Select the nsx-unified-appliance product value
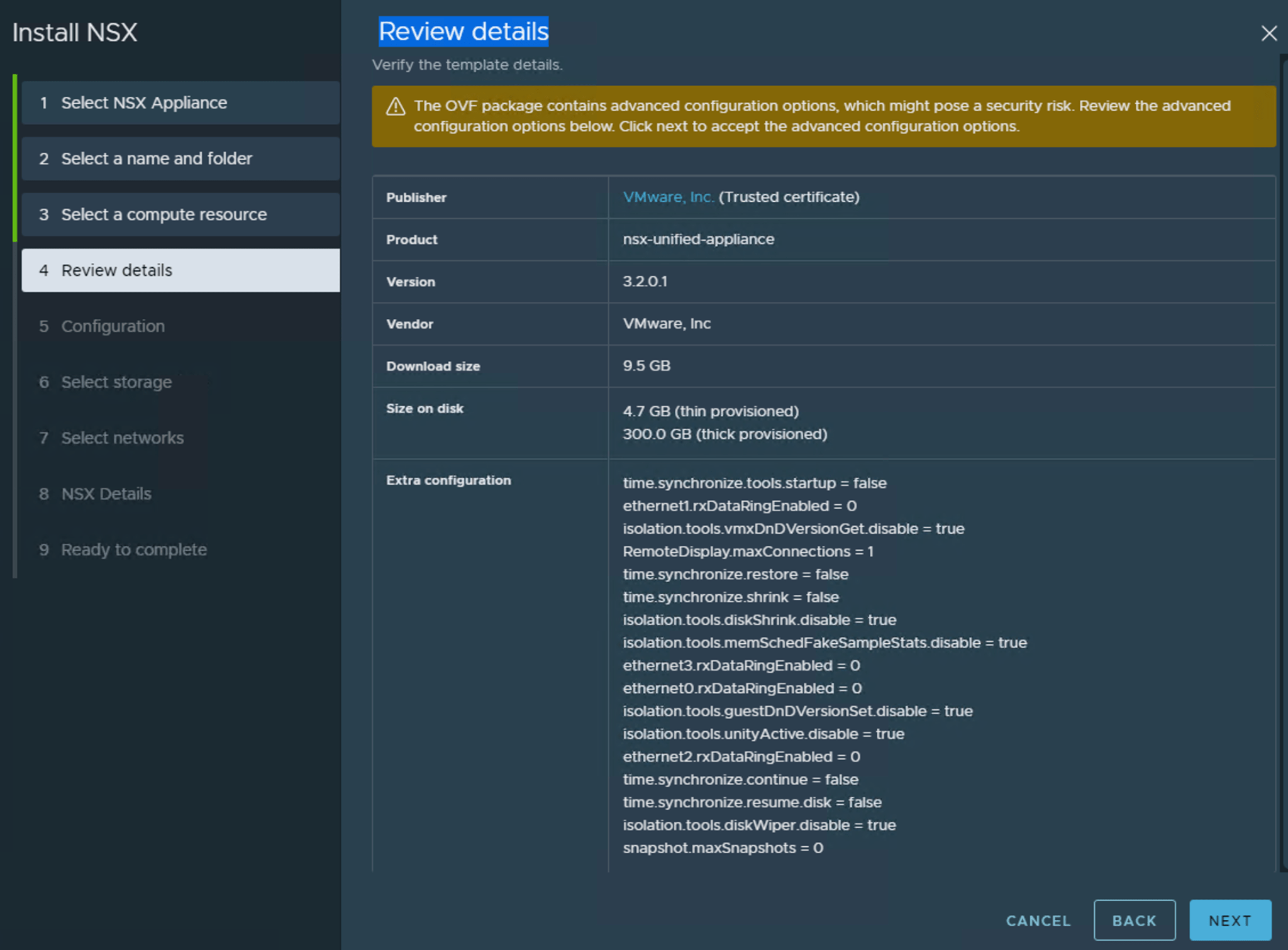The image size is (1288, 950). click(x=698, y=240)
